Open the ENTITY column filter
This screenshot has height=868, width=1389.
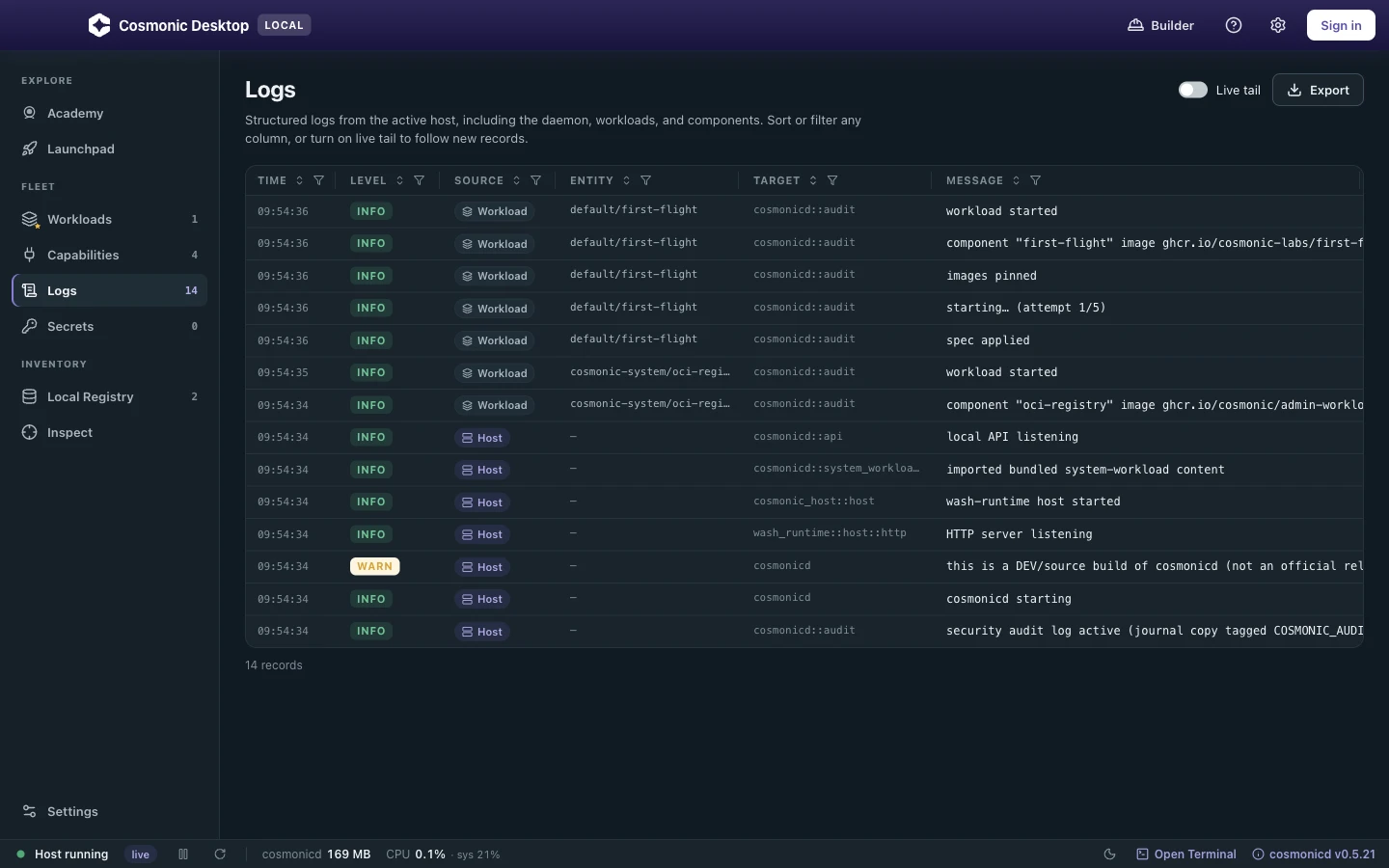(x=646, y=180)
